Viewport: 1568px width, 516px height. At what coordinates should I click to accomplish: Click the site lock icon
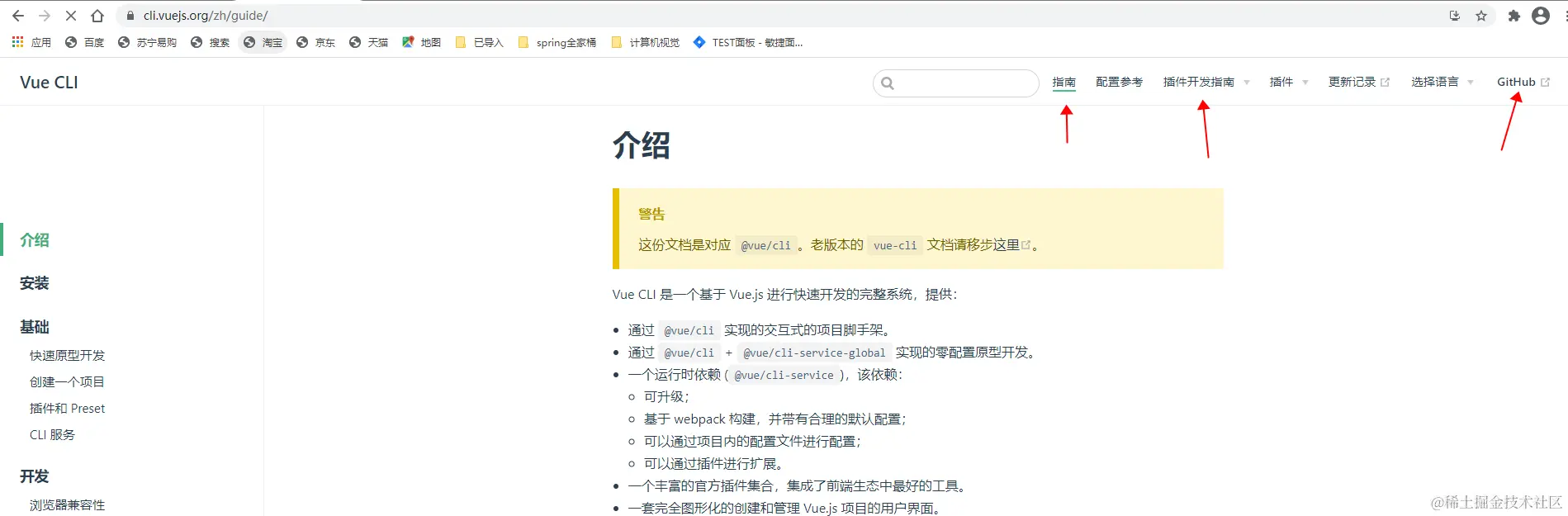130,16
